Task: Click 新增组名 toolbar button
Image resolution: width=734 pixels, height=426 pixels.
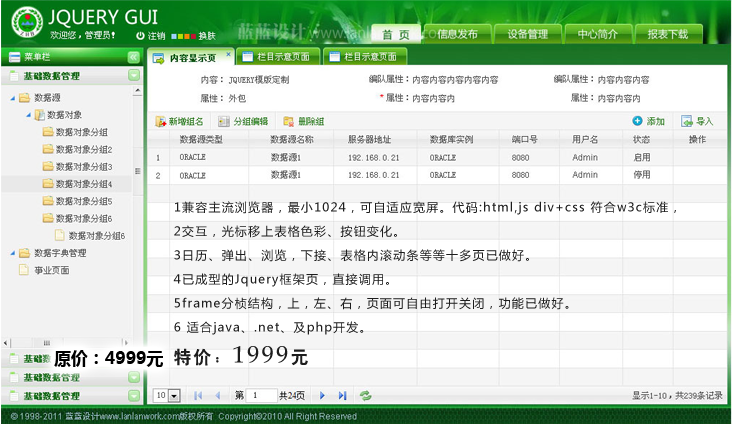Action: coord(180,122)
